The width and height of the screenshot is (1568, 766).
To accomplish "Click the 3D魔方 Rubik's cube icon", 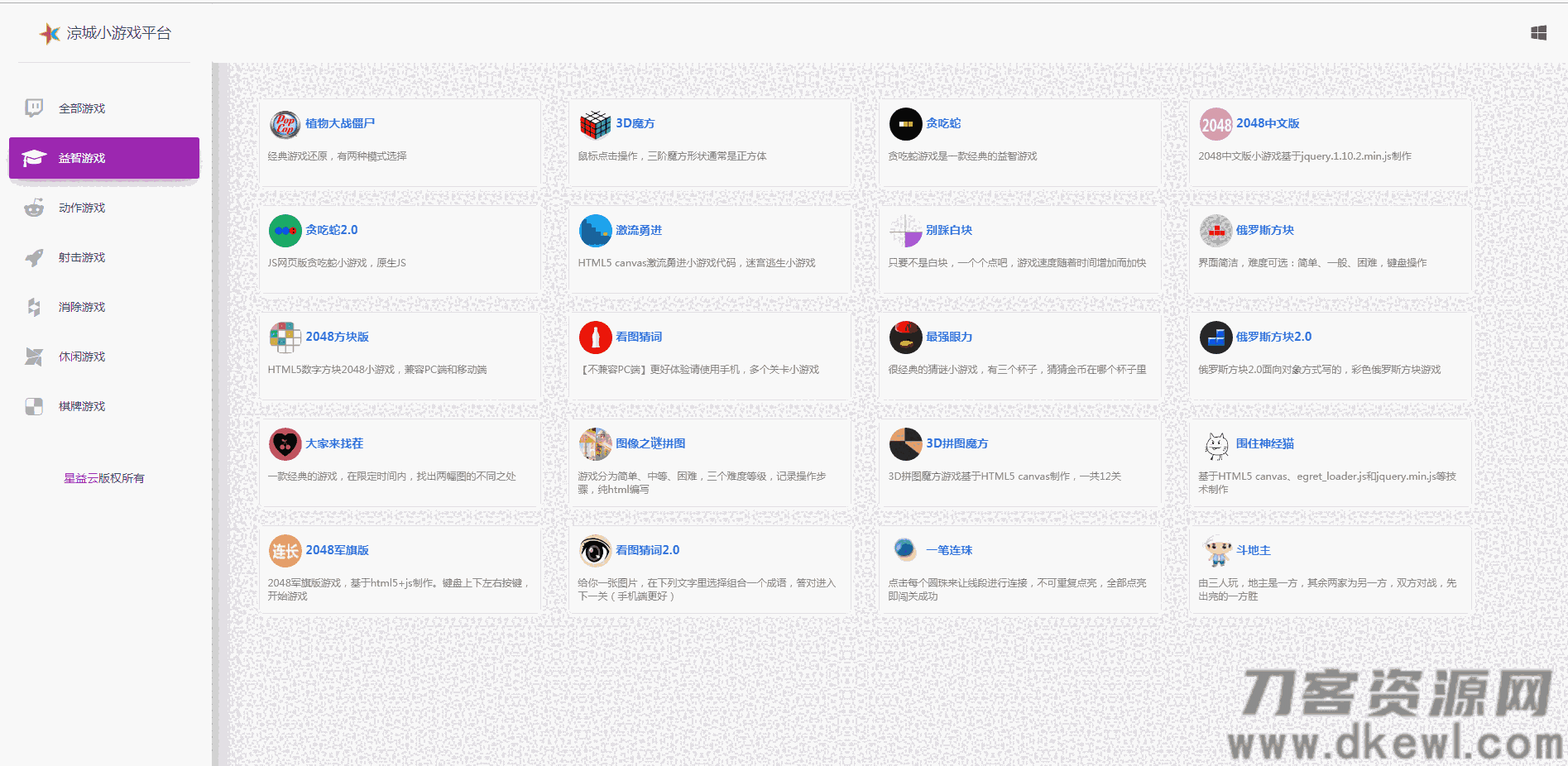I will coord(595,124).
